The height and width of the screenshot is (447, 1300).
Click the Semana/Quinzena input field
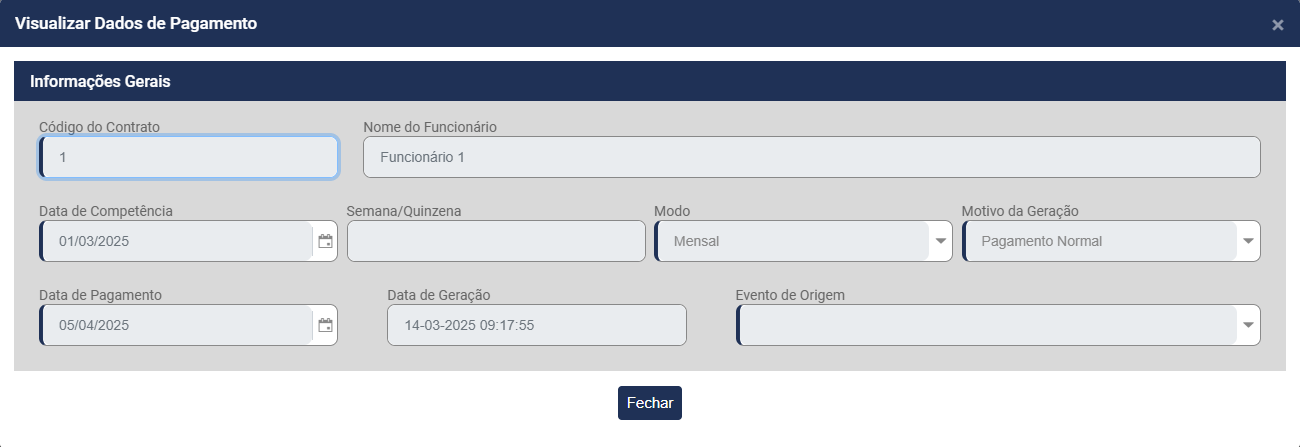pyautogui.click(x=496, y=241)
